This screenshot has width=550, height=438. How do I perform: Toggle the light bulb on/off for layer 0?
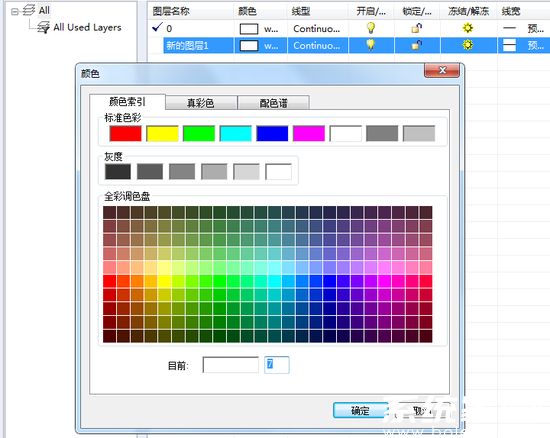pos(371,28)
